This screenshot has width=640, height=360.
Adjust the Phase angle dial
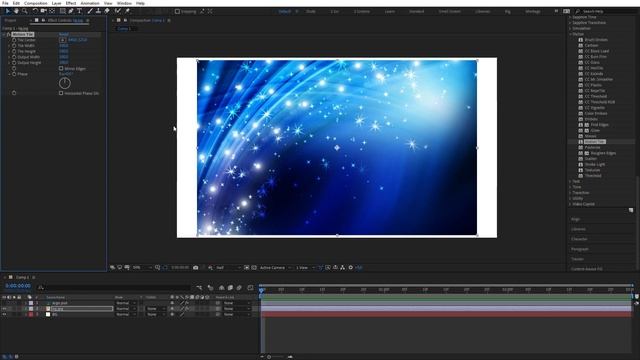pyautogui.click(x=64, y=83)
